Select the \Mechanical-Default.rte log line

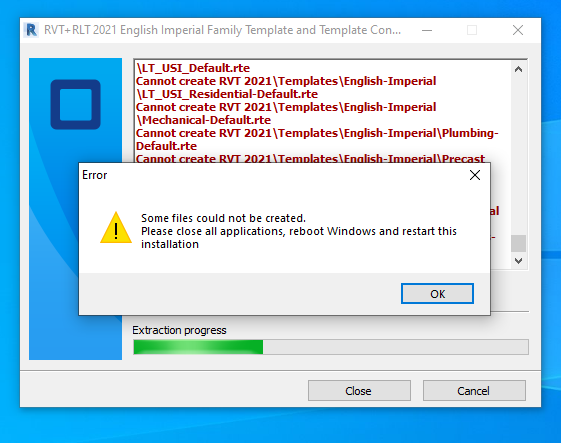click(203, 120)
